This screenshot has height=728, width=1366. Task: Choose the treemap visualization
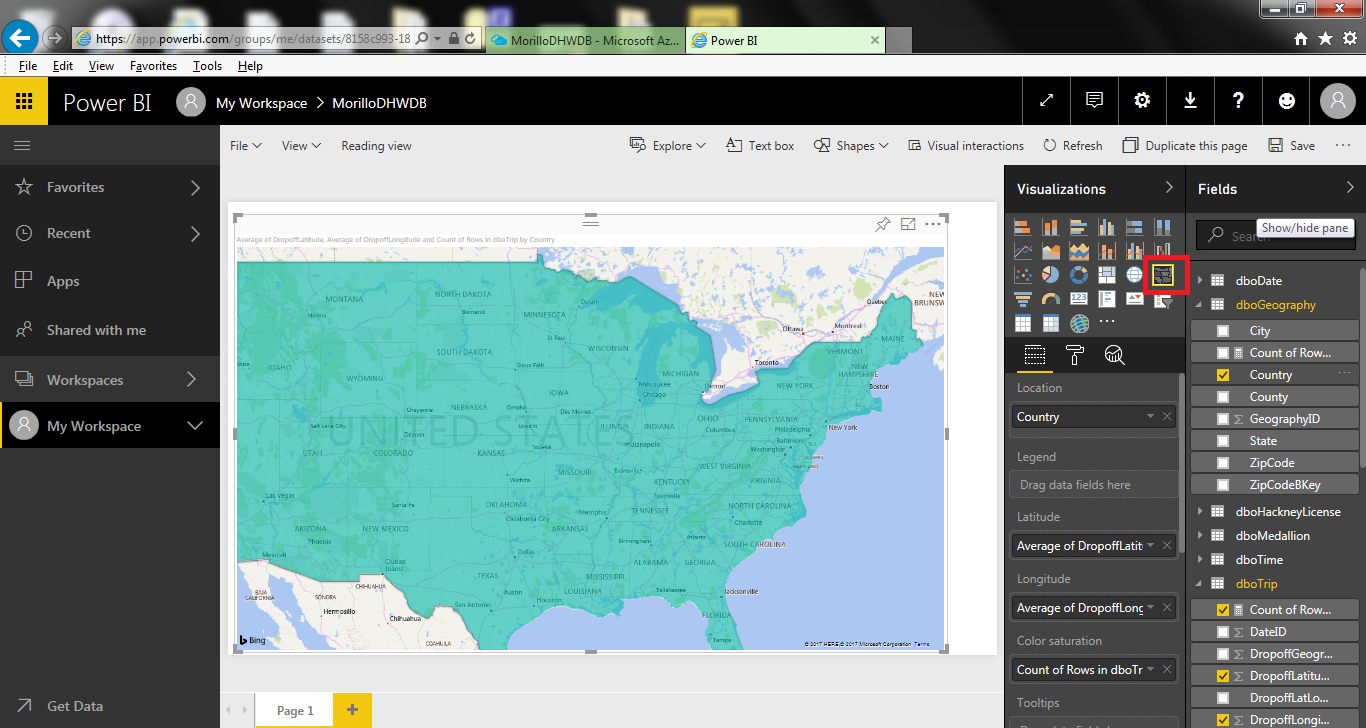1107,275
